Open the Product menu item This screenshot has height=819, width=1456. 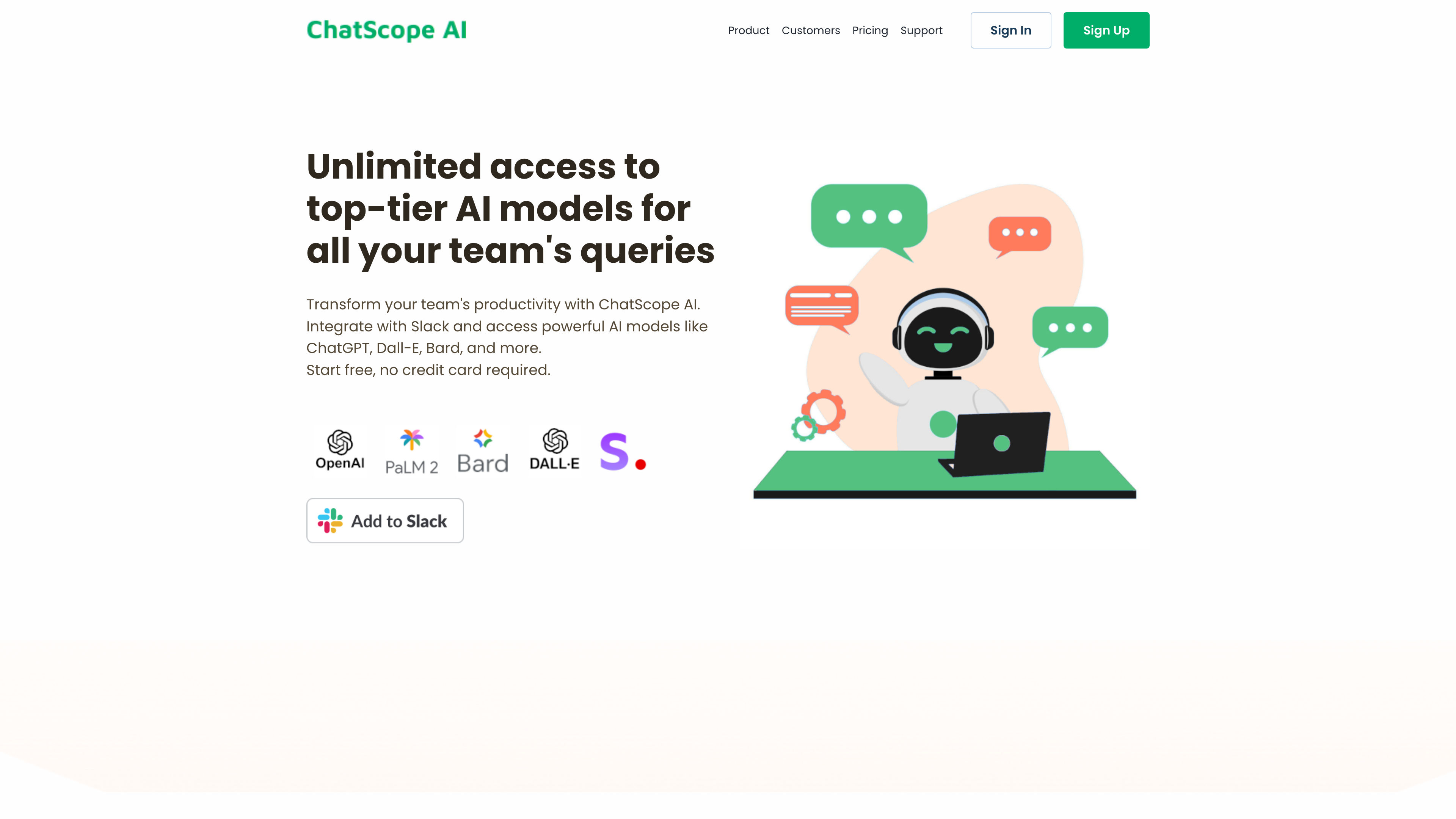749,30
